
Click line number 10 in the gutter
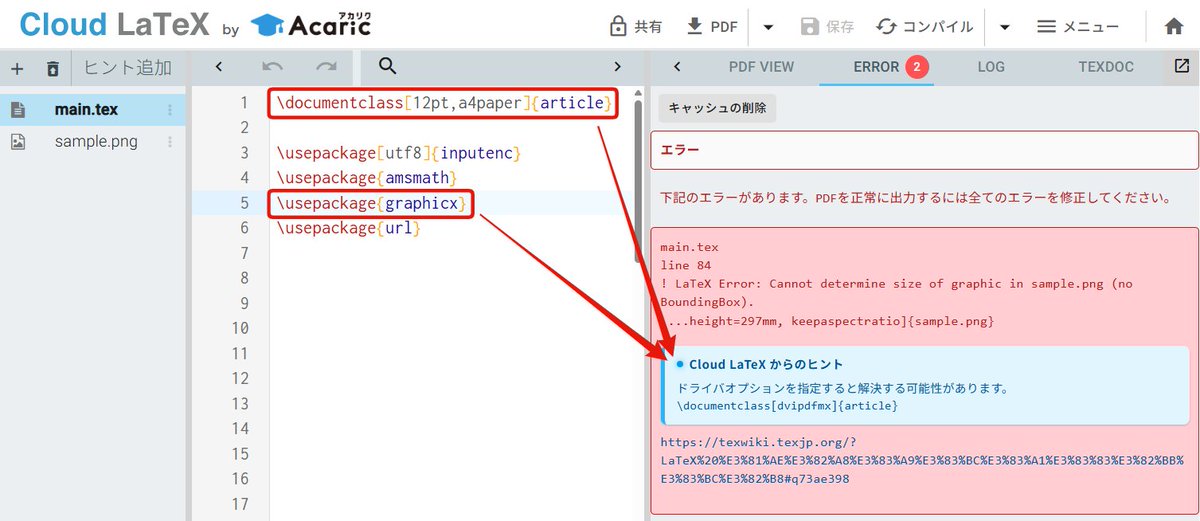point(238,328)
